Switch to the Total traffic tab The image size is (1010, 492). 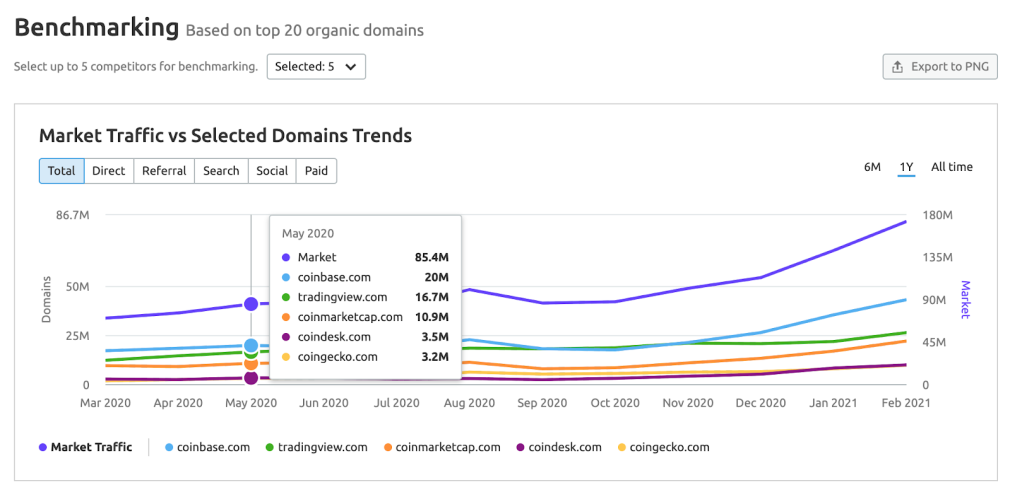coord(62,171)
